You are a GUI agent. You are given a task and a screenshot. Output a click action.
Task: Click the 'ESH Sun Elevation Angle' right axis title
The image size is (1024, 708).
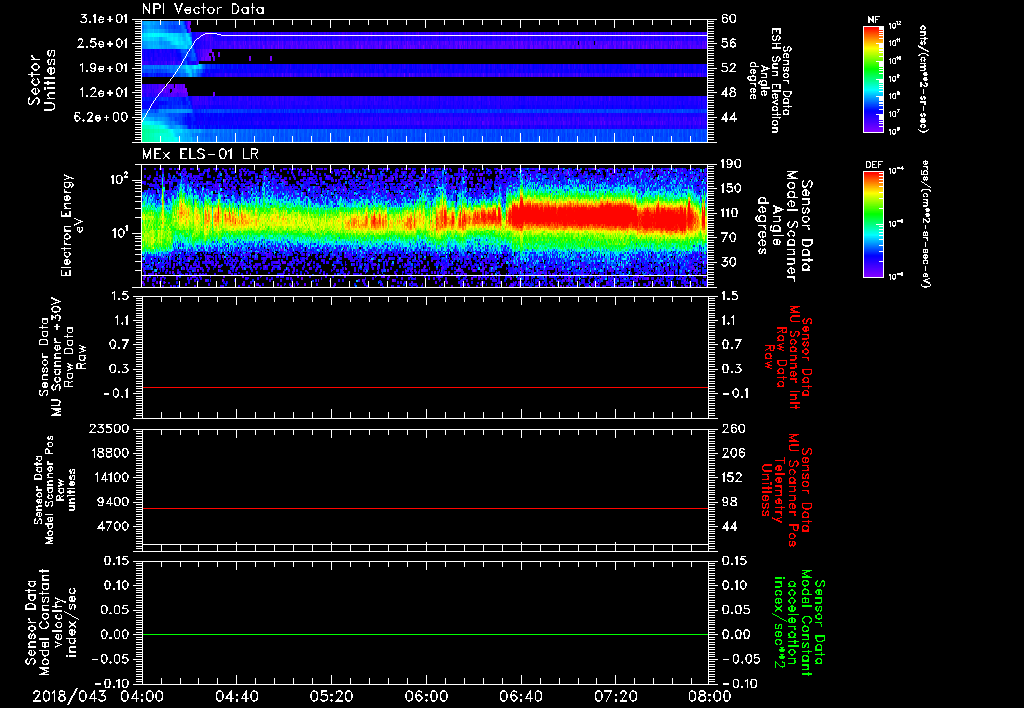[769, 79]
